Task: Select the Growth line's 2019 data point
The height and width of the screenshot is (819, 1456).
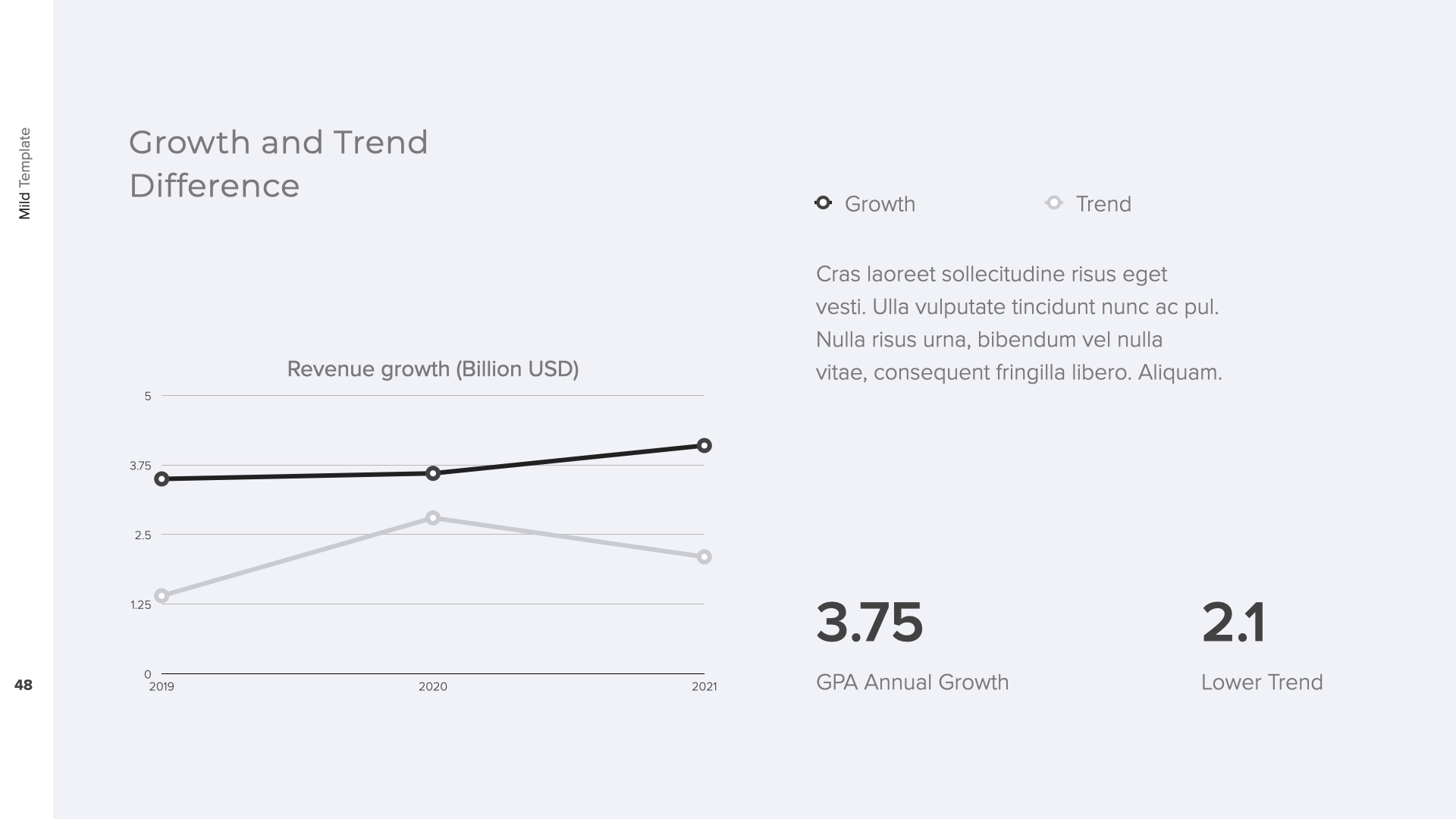Action: click(x=162, y=479)
